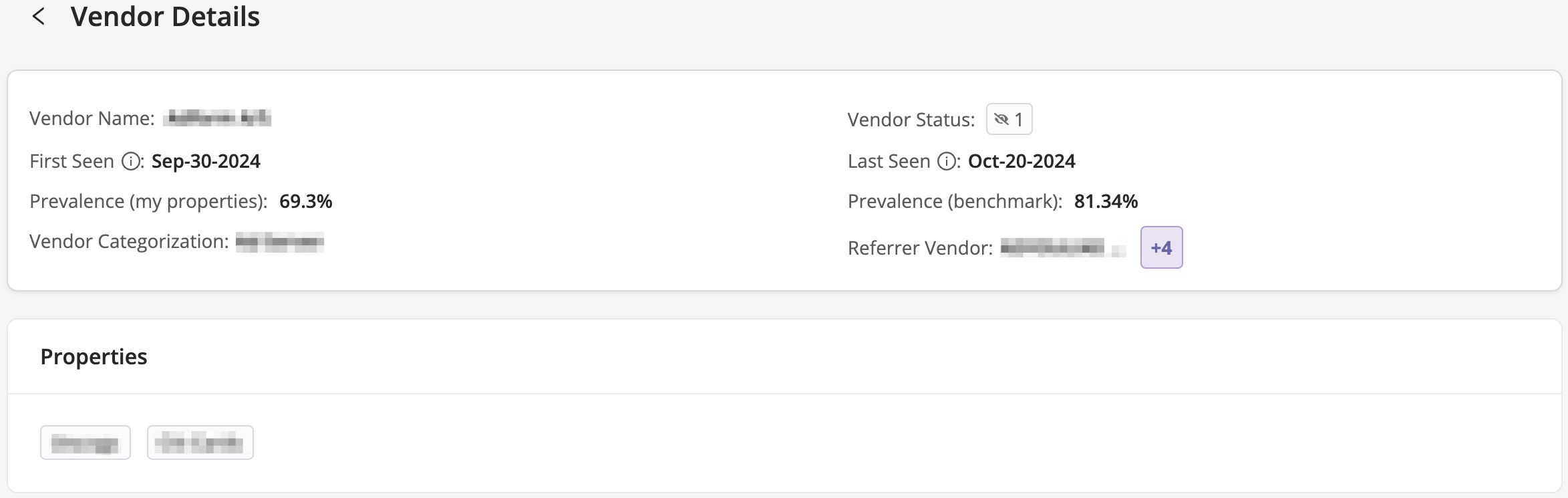Click the hidden-eye Vendor Status badge
This screenshot has height=498, width=1568.
pos(1009,120)
